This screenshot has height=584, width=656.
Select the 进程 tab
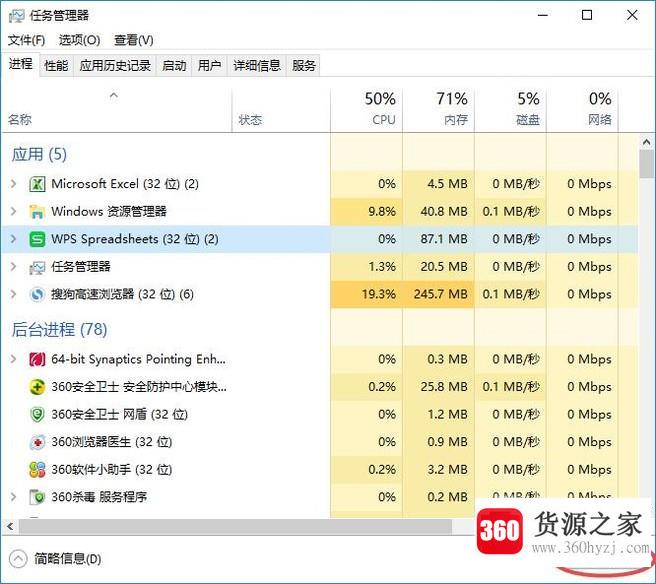click(20, 64)
